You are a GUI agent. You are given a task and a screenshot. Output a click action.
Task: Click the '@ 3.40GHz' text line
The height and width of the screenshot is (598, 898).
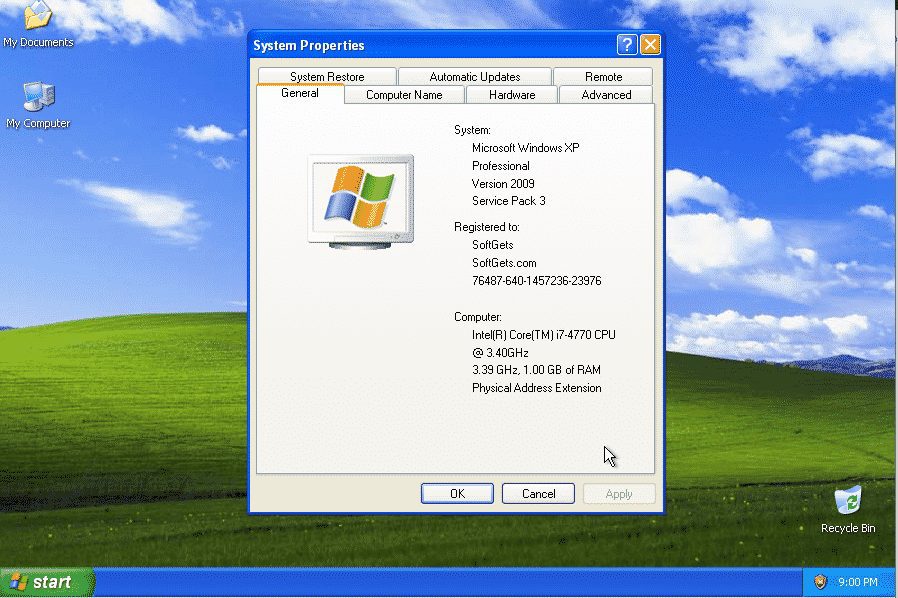500,353
